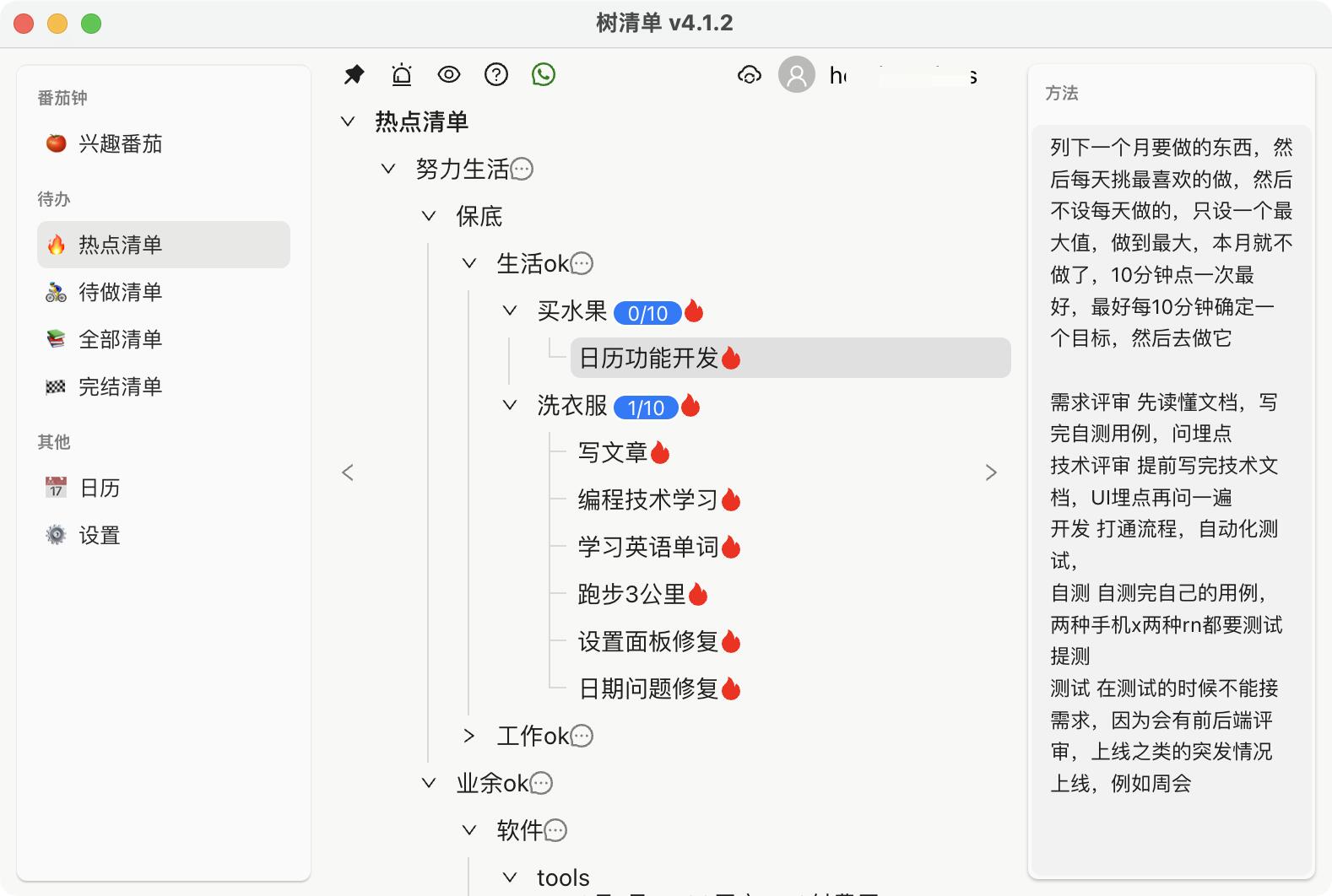Open the help question mark icon
The image size is (1332, 896).
tap(496, 75)
